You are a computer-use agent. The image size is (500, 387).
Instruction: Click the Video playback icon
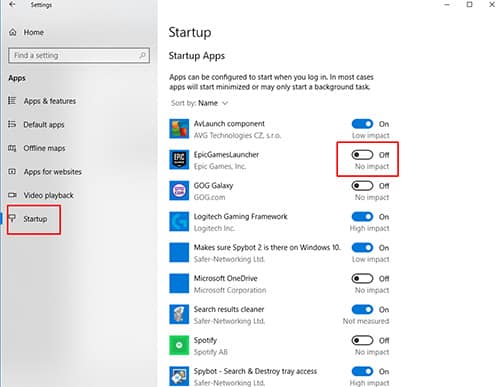coord(12,195)
